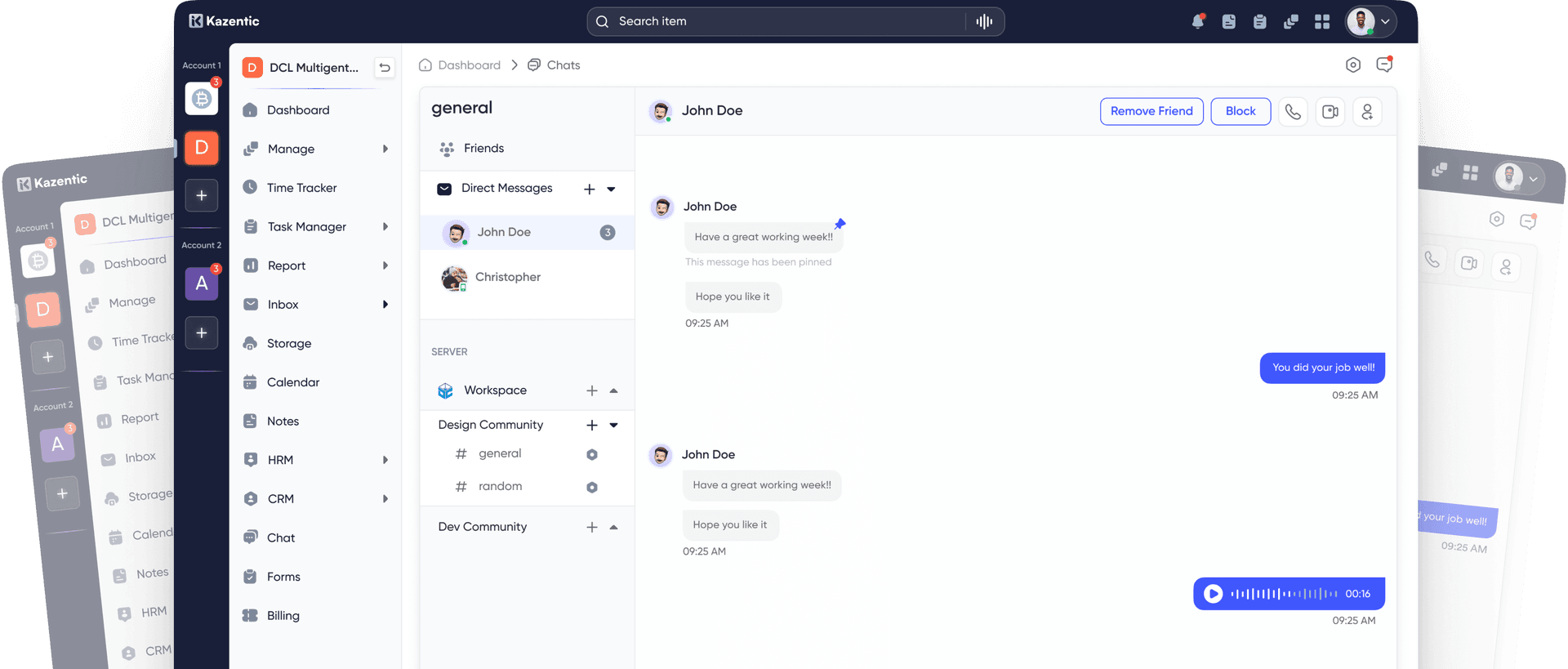
Task: Click the voice message waveform
Action: [x=1284, y=594]
